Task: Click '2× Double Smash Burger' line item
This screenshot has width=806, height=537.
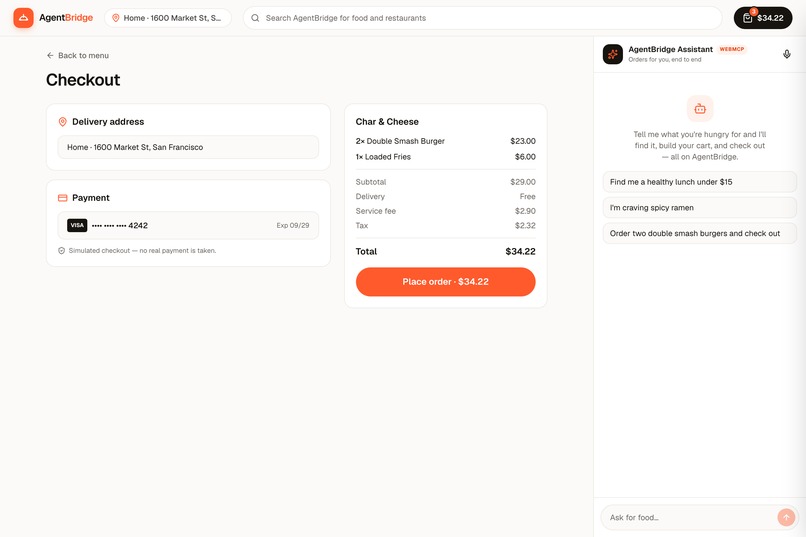Action: point(446,141)
